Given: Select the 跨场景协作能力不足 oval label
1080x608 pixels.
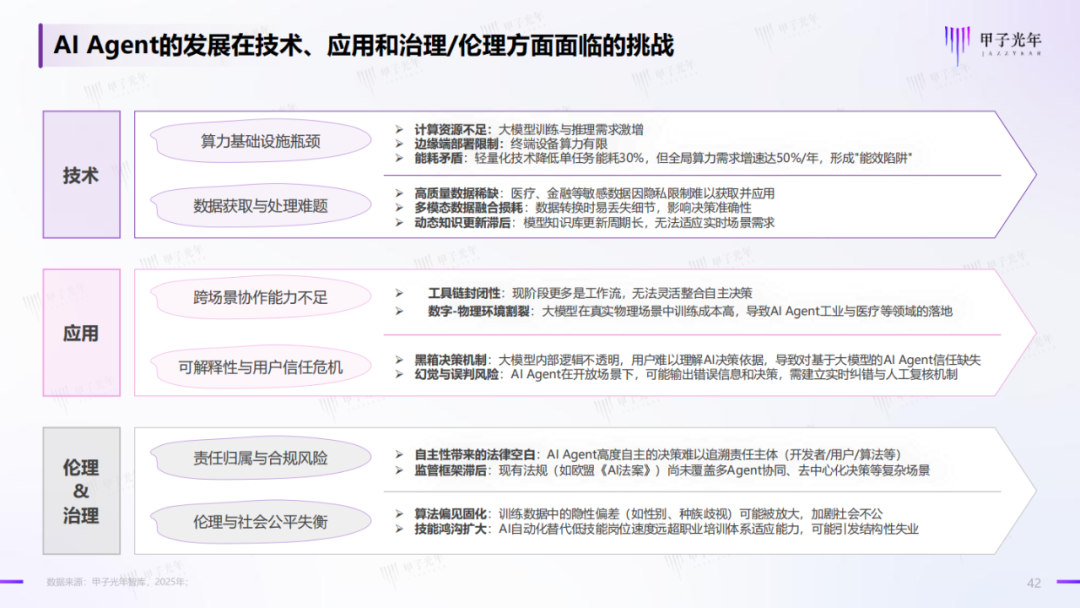Looking at the screenshot, I should tap(260, 297).
